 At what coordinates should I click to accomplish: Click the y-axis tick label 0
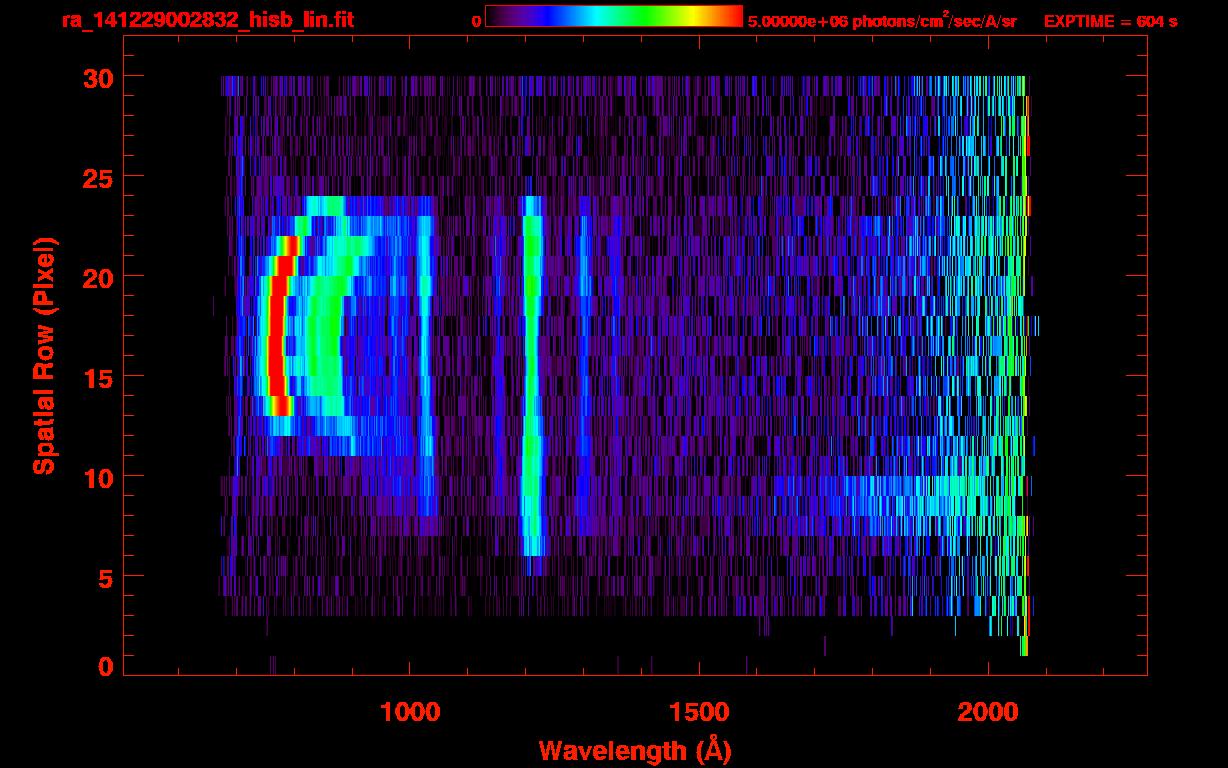coord(107,667)
